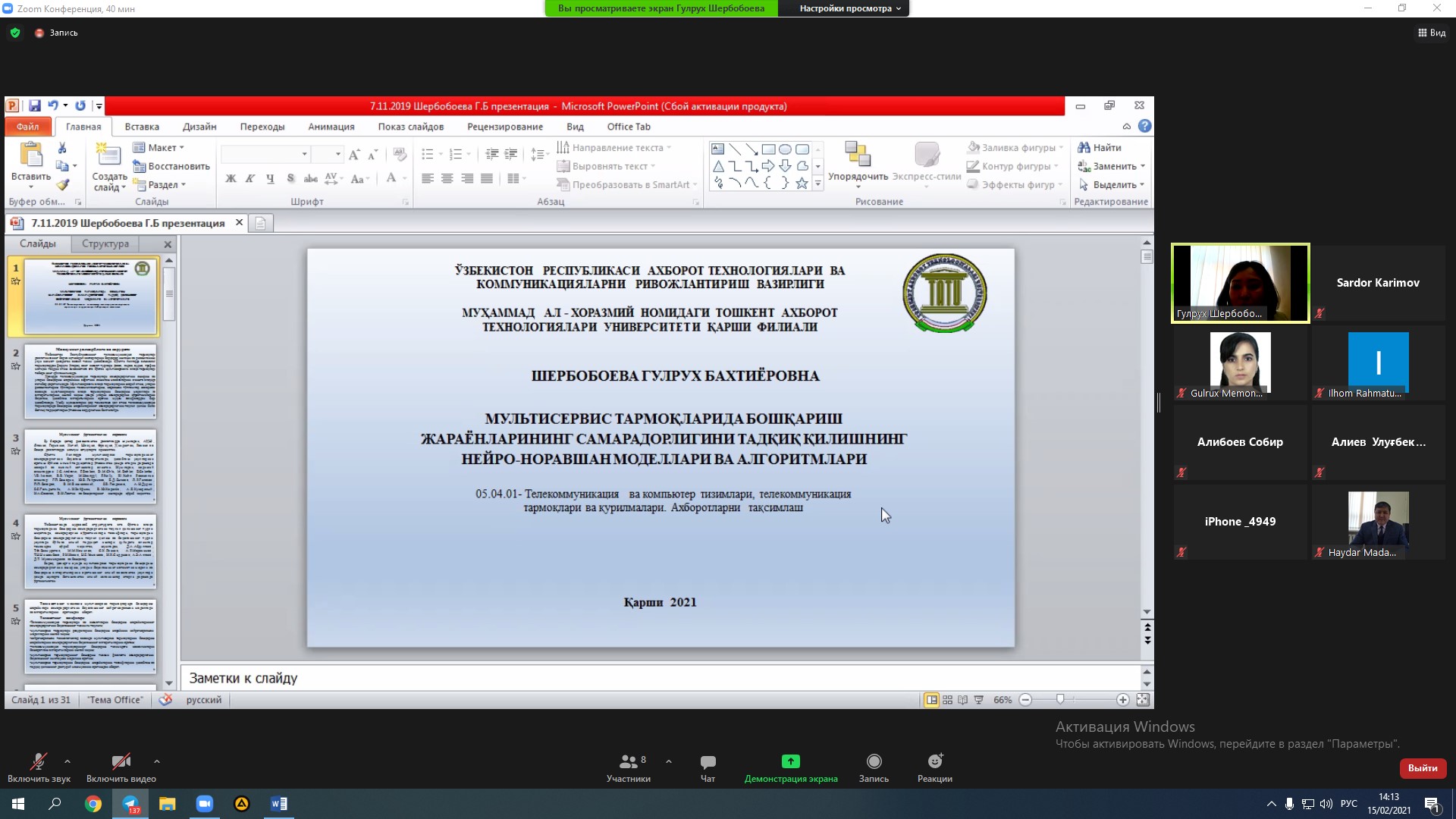Open PowerPoint help question mark icon

pos(1145,126)
